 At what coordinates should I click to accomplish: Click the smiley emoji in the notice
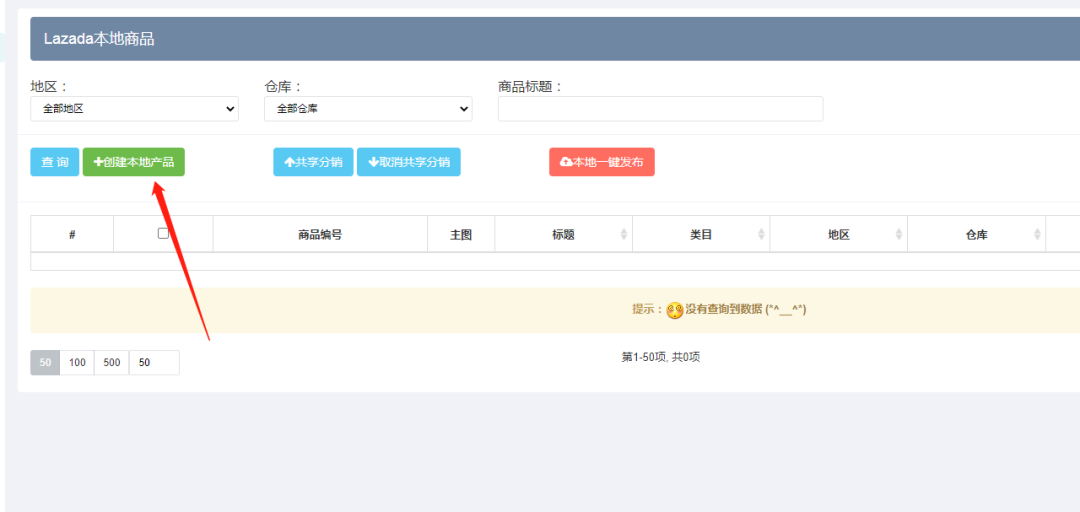pyautogui.click(x=675, y=310)
